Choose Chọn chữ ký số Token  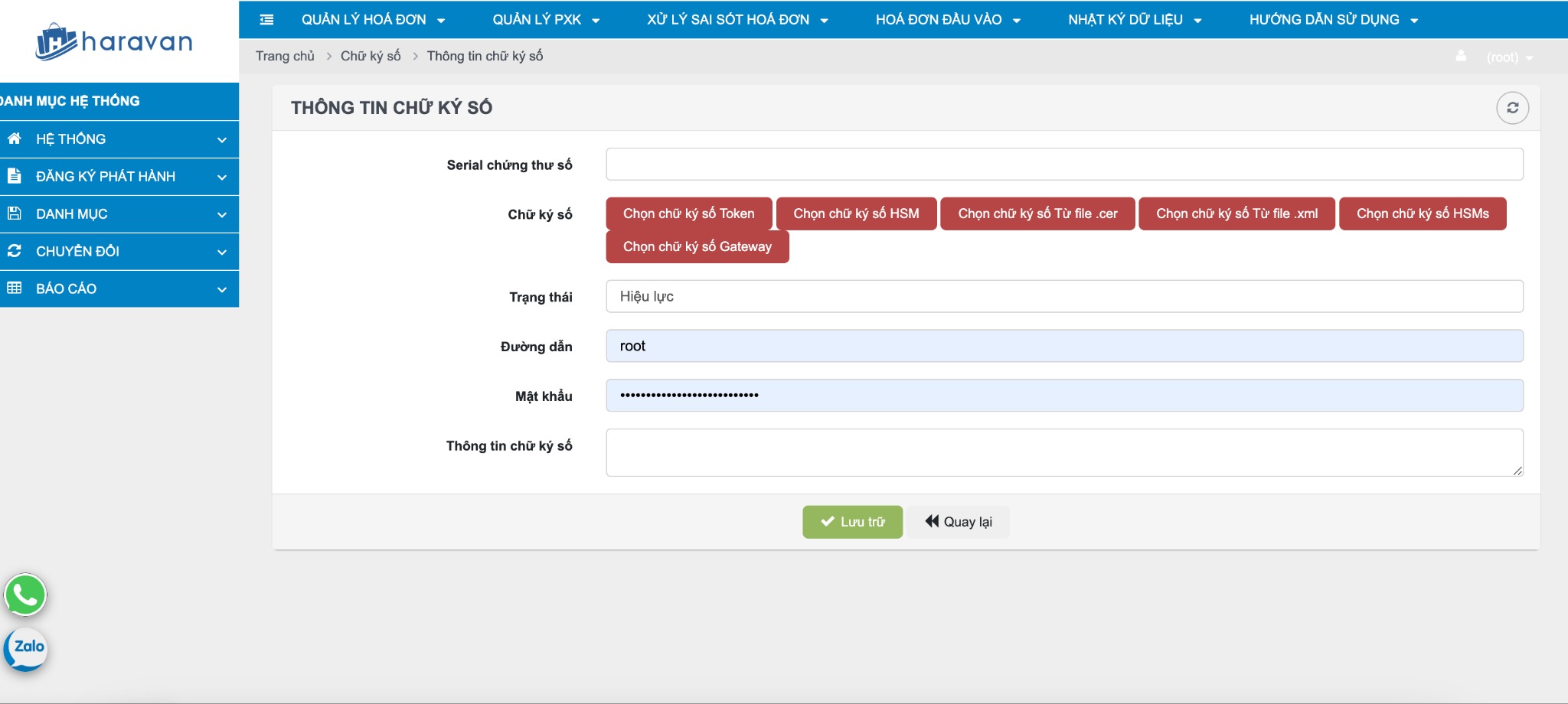click(688, 213)
